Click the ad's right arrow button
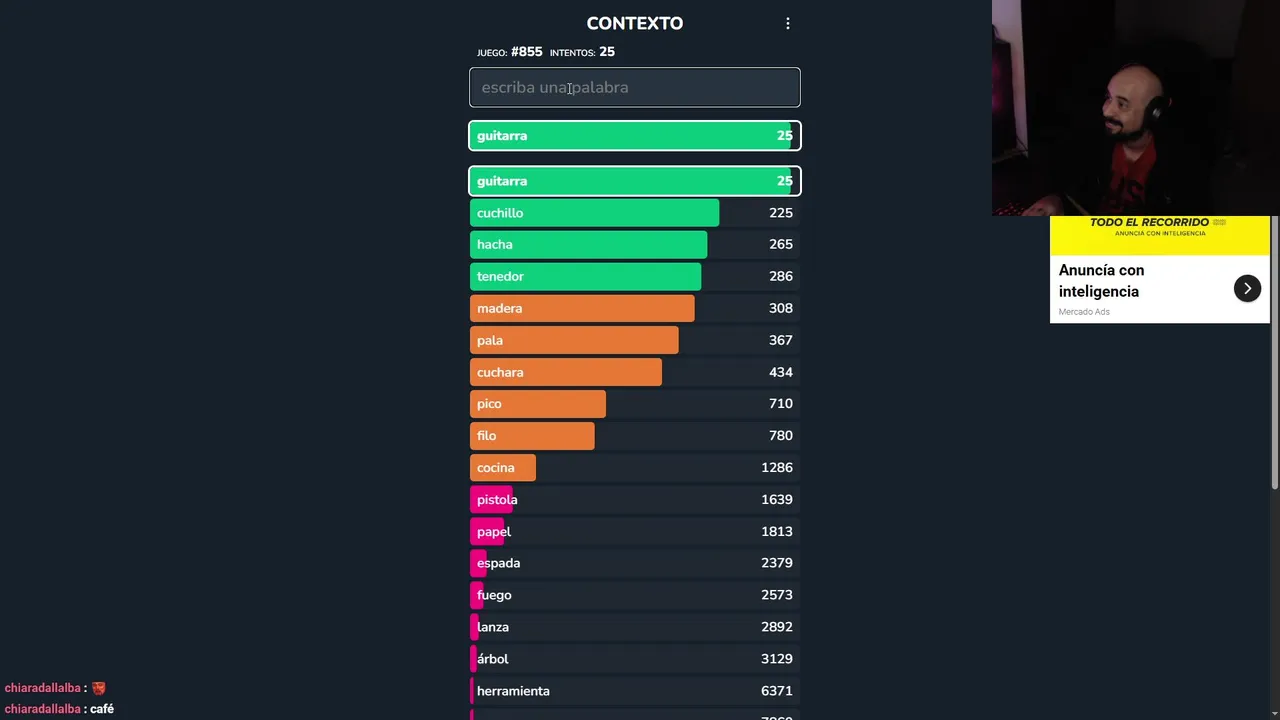The width and height of the screenshot is (1280, 720). coord(1247,288)
